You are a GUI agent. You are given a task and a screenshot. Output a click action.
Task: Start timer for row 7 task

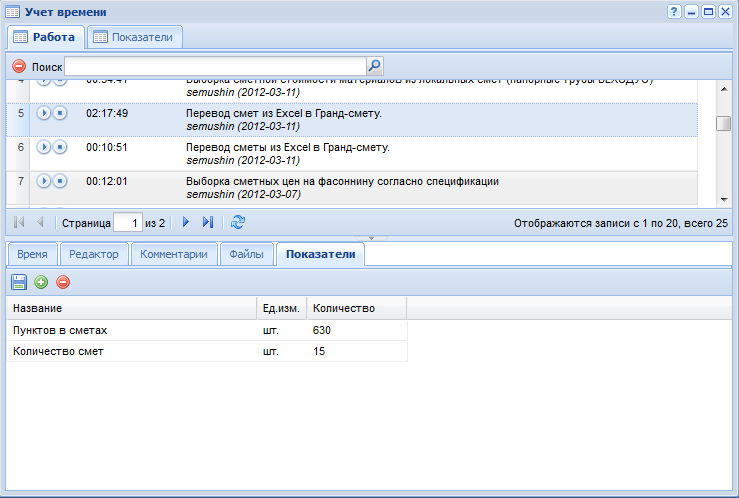pyautogui.click(x=43, y=181)
